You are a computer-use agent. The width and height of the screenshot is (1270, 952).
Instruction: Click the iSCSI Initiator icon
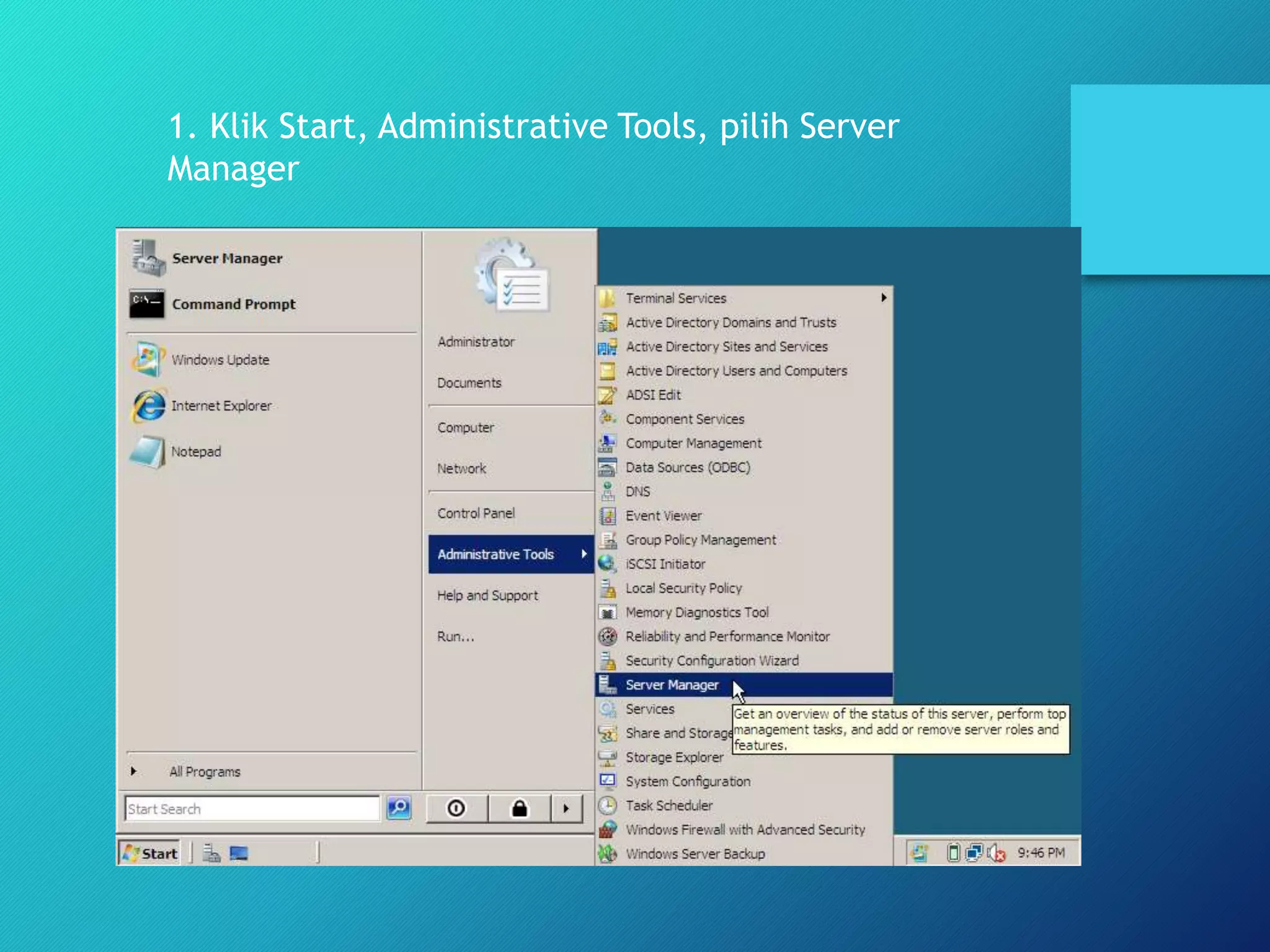608,564
